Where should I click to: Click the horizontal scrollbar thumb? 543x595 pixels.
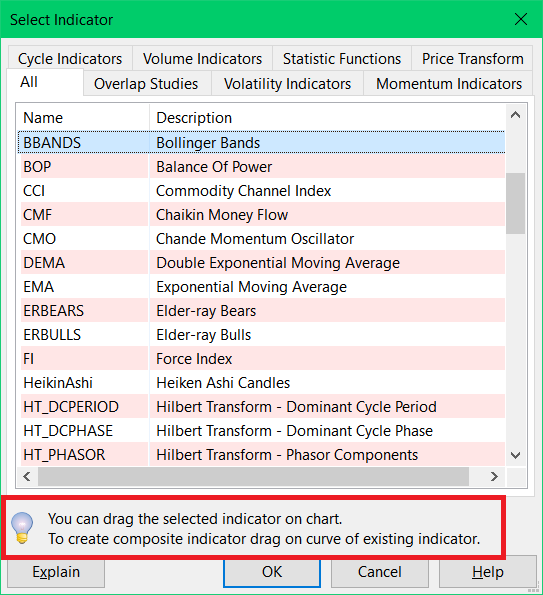coord(253,476)
